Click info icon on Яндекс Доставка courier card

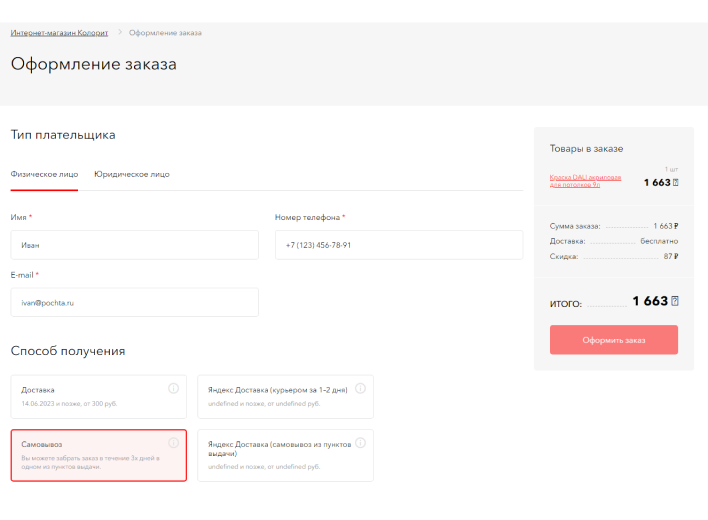click(360, 388)
